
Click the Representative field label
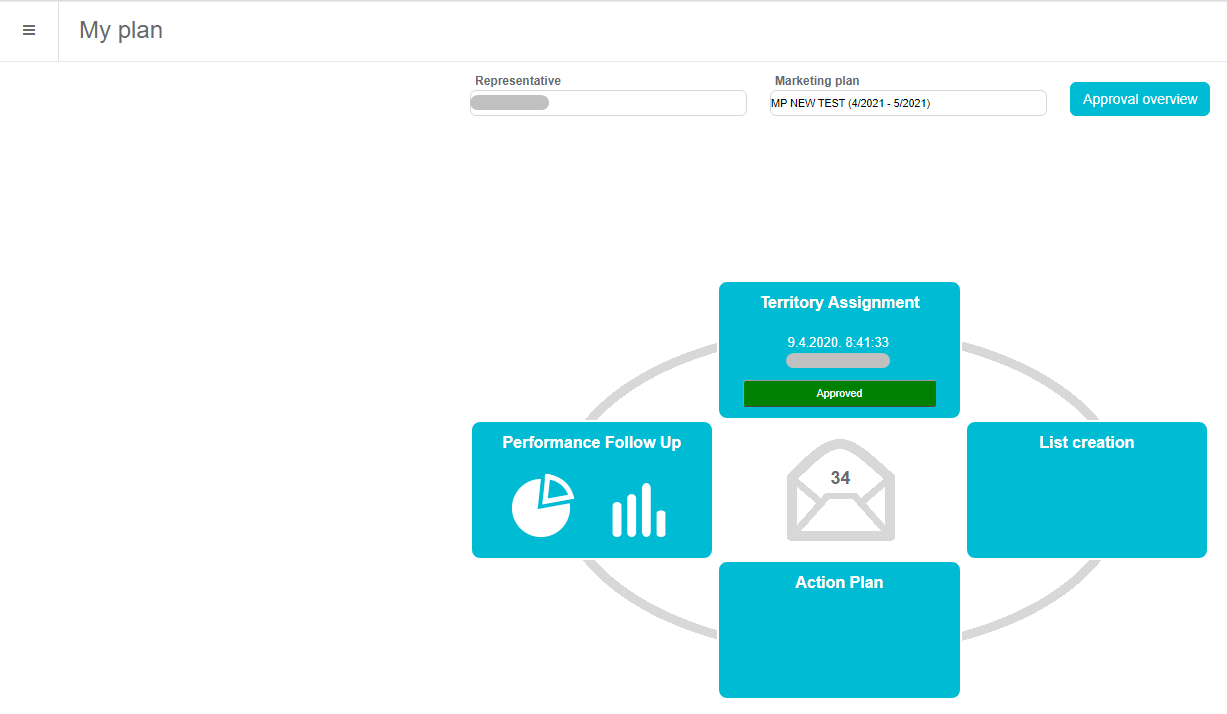(x=517, y=81)
